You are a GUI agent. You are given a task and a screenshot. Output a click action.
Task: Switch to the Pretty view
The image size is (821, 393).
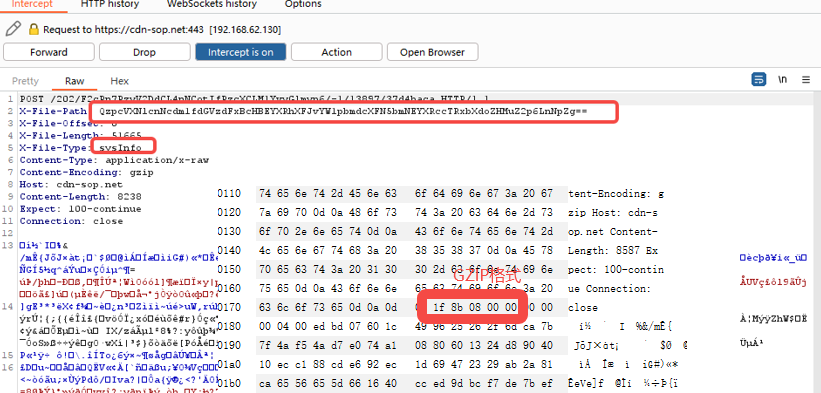(26, 81)
